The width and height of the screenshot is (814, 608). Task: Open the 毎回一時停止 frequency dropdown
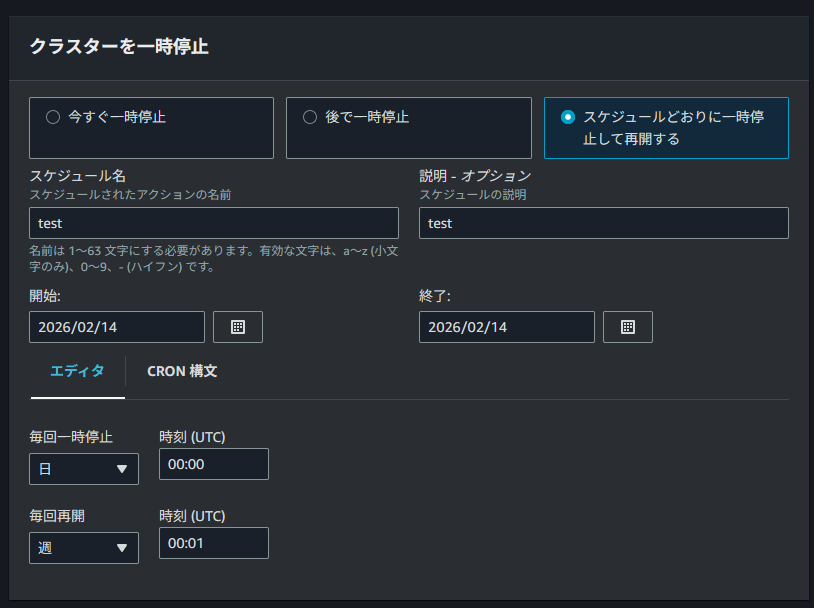[83, 468]
